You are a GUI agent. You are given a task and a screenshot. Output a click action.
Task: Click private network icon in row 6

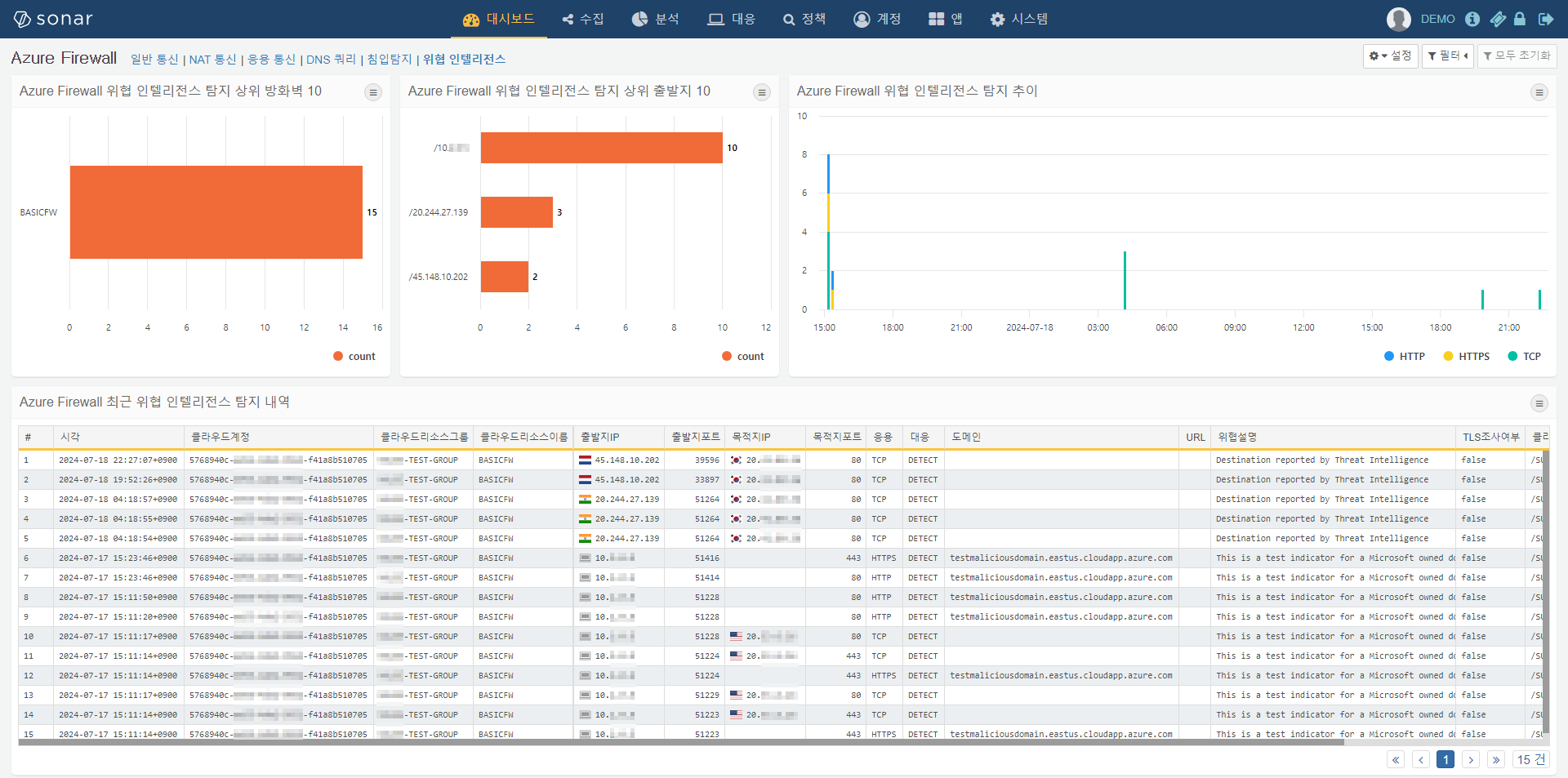click(x=585, y=558)
